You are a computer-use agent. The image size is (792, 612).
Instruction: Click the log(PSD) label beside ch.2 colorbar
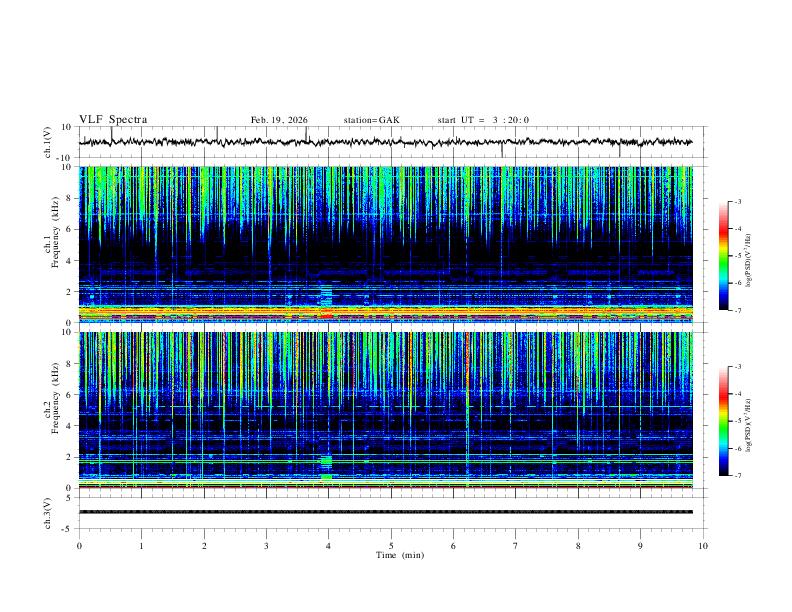tap(748, 425)
